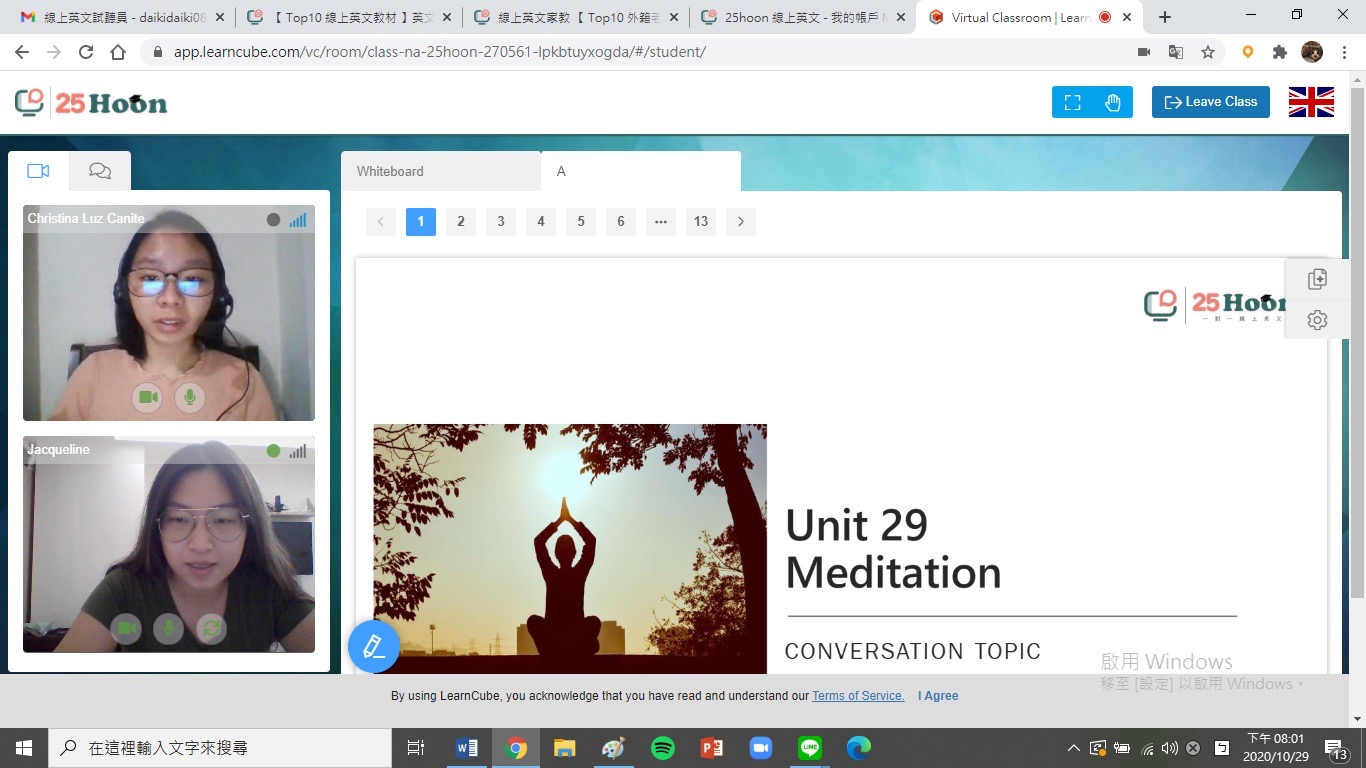Click the translate page icon
Screen dimensions: 1366x768
[x=1176, y=52]
